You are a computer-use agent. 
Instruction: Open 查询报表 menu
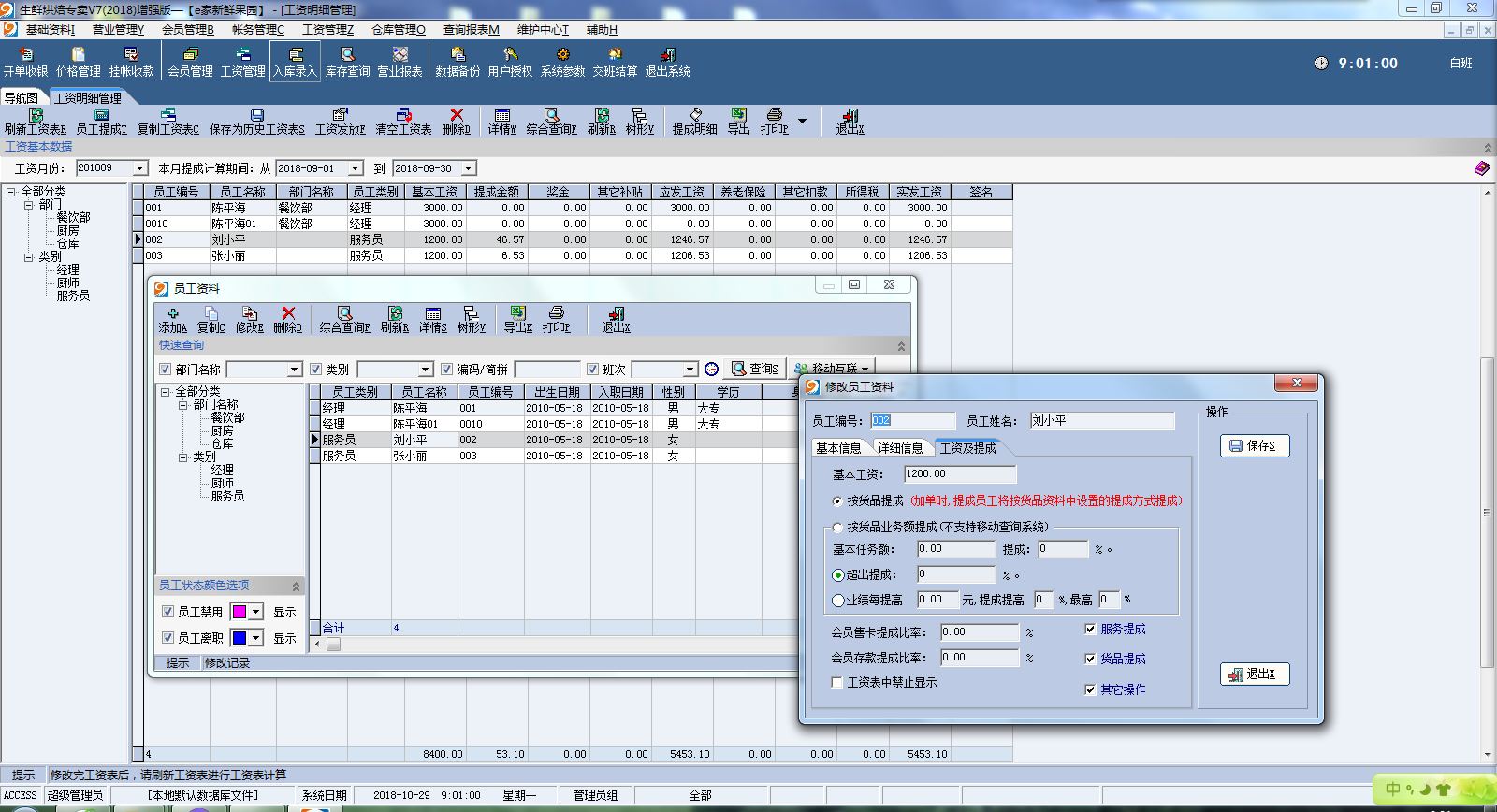pos(471,30)
